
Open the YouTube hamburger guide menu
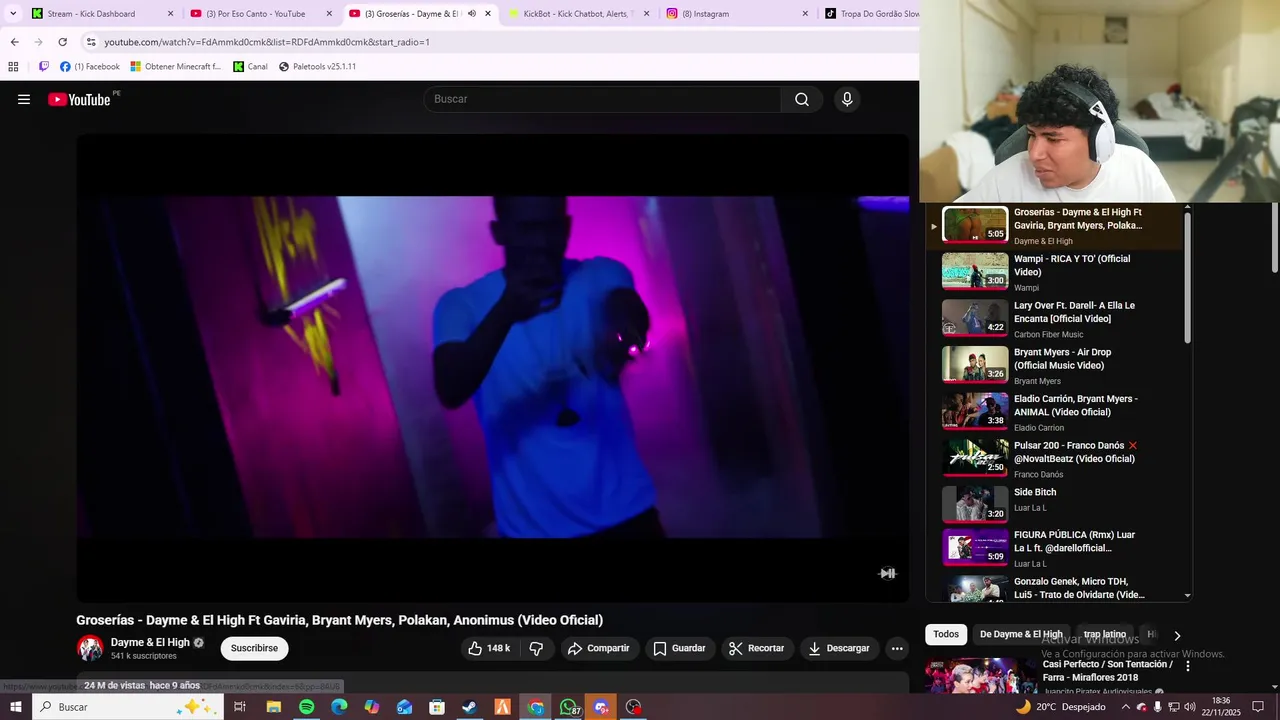tap(24, 99)
